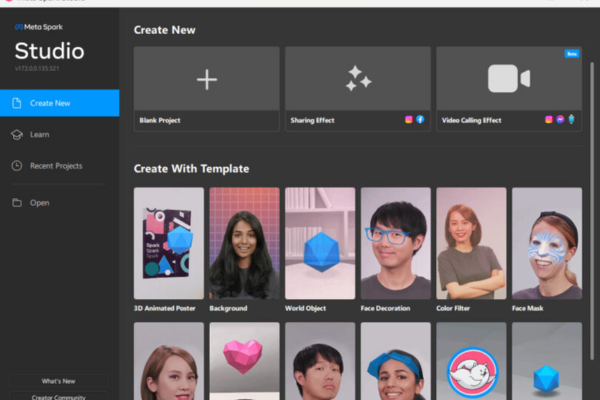Open the World Object template thumbnail
This screenshot has width=600, height=400.
320,243
